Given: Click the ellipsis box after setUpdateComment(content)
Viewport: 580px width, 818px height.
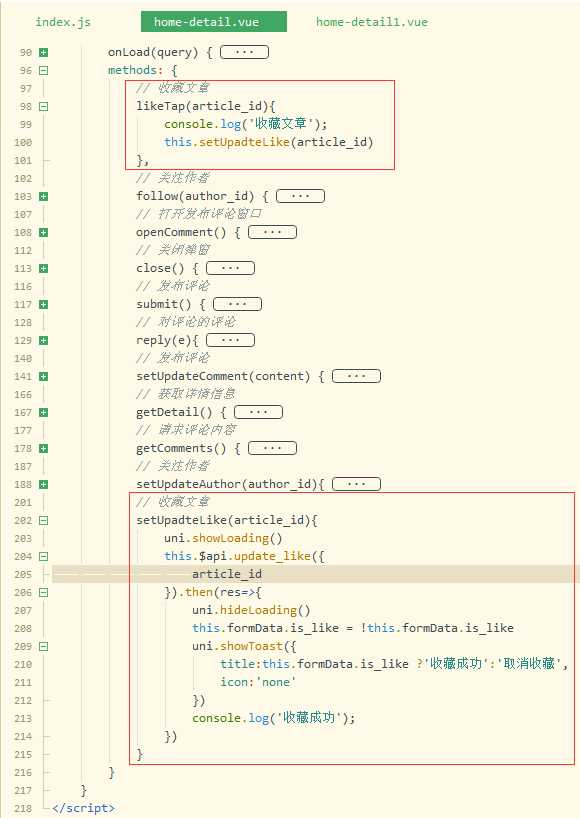Looking at the screenshot, I should tap(357, 376).
